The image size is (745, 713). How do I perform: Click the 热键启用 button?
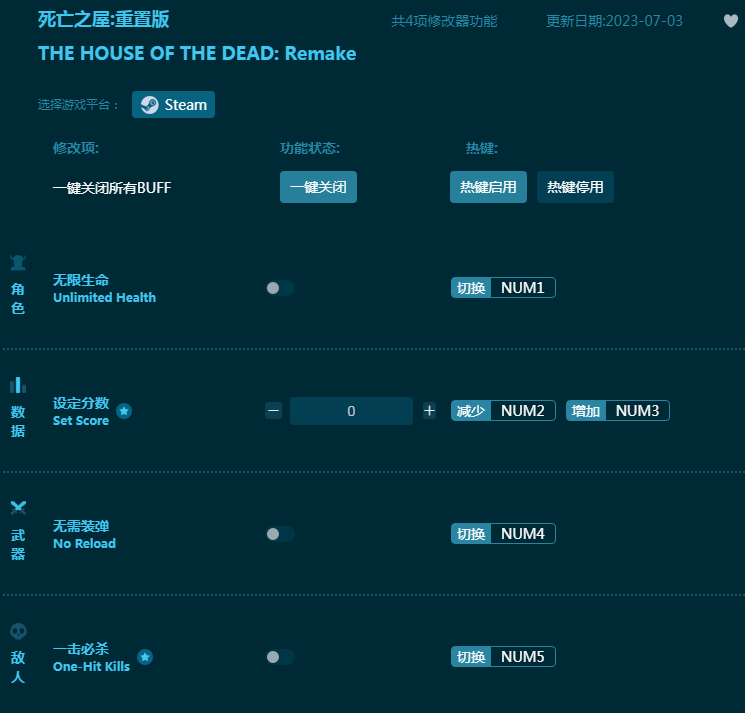pos(488,187)
